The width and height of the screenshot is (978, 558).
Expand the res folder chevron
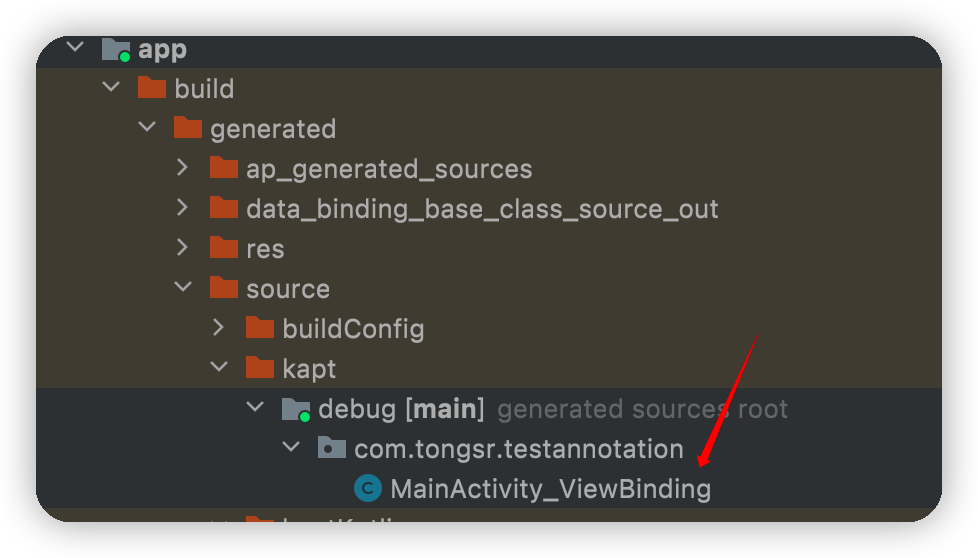coord(182,248)
